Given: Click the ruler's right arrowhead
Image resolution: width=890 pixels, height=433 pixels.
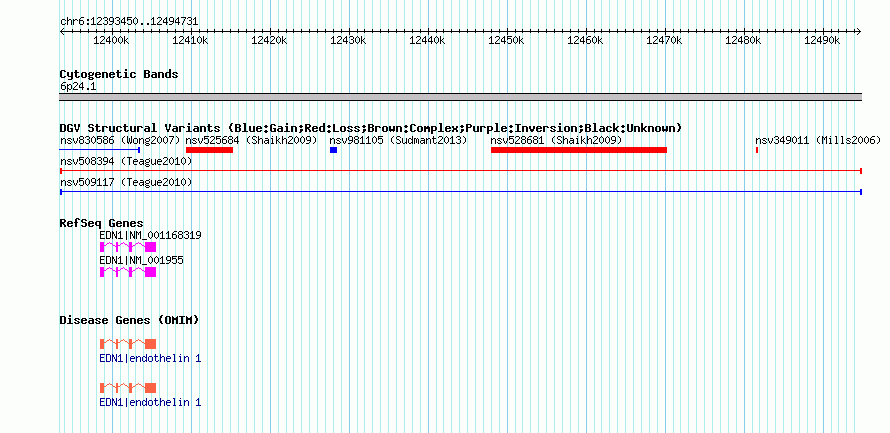Looking at the screenshot, I should (859, 32).
